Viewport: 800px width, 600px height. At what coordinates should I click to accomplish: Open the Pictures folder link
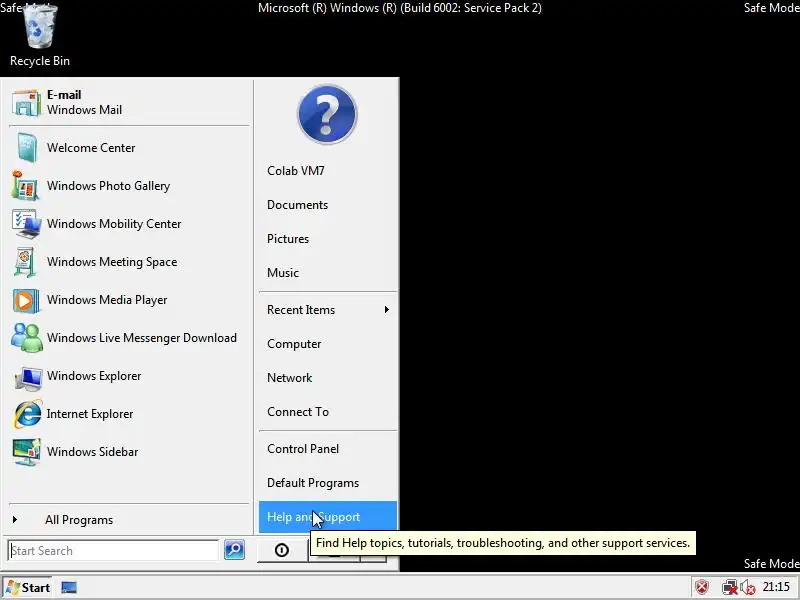[x=288, y=239]
